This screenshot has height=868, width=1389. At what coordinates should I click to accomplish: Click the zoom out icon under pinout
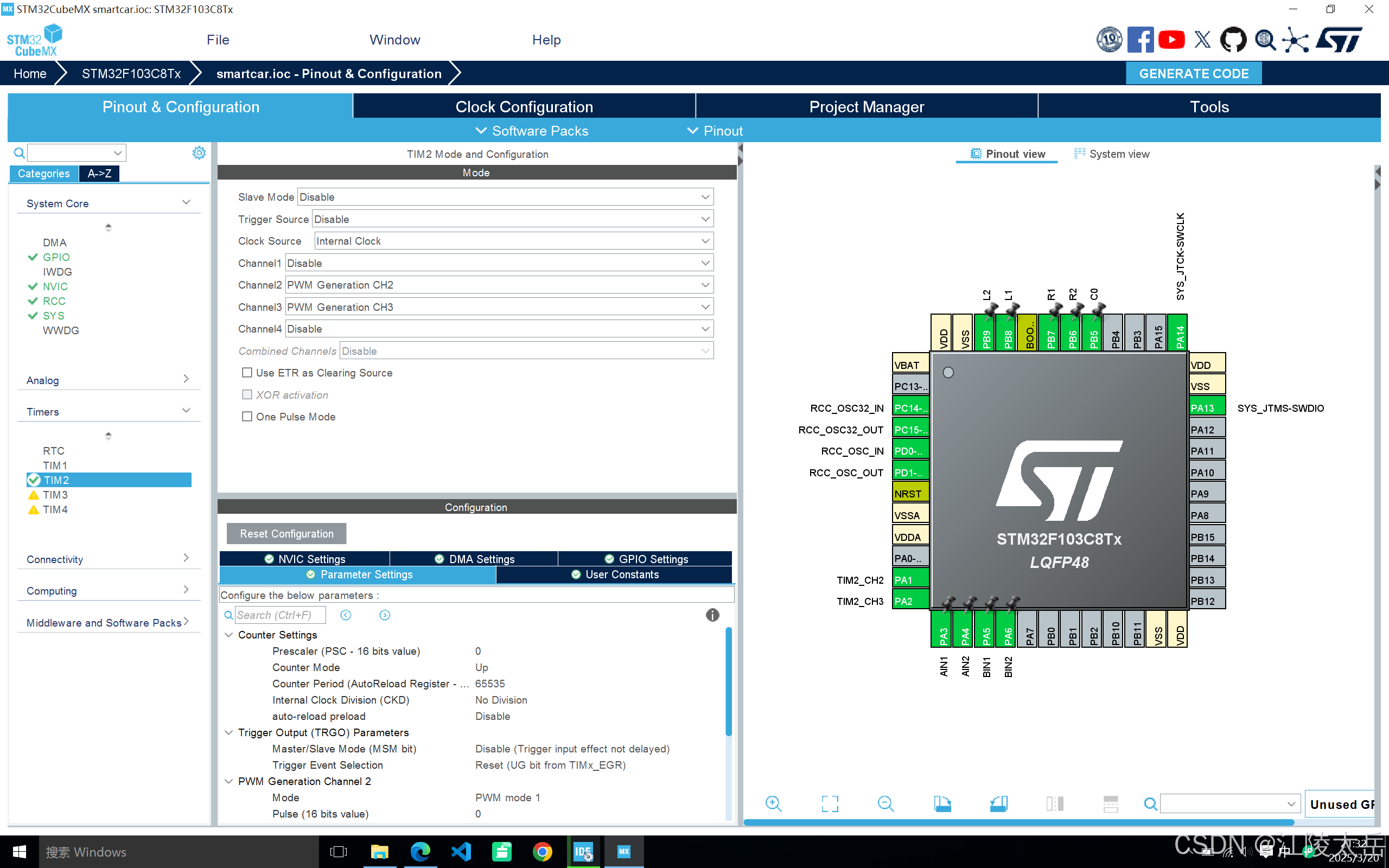885,803
